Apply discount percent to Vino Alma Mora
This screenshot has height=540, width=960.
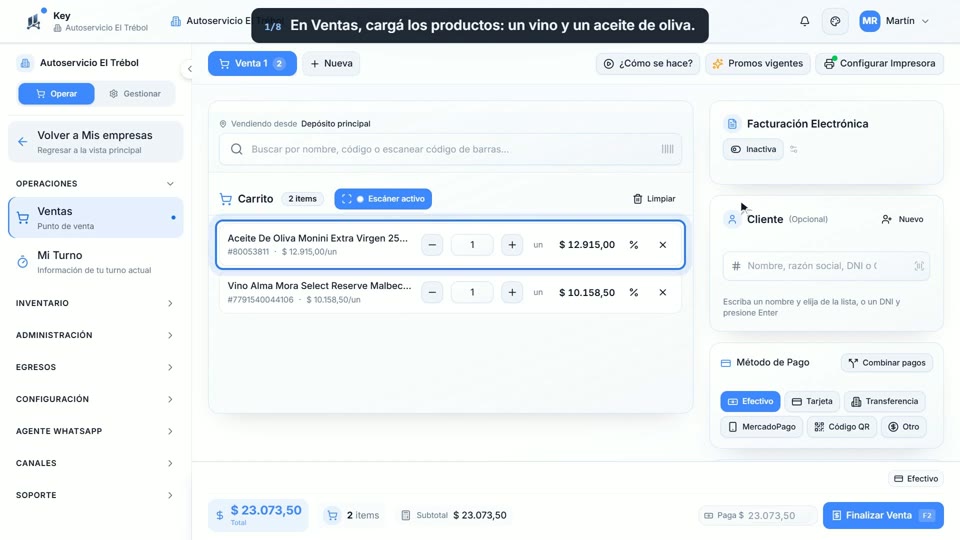coord(634,293)
